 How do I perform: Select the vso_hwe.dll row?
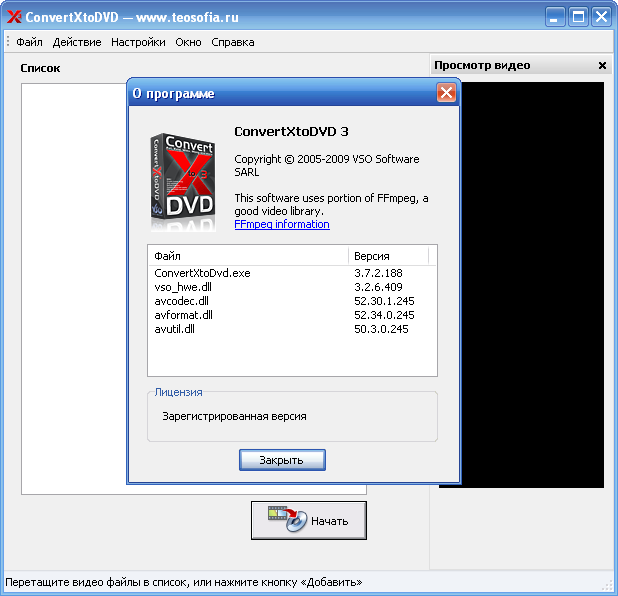[292, 287]
